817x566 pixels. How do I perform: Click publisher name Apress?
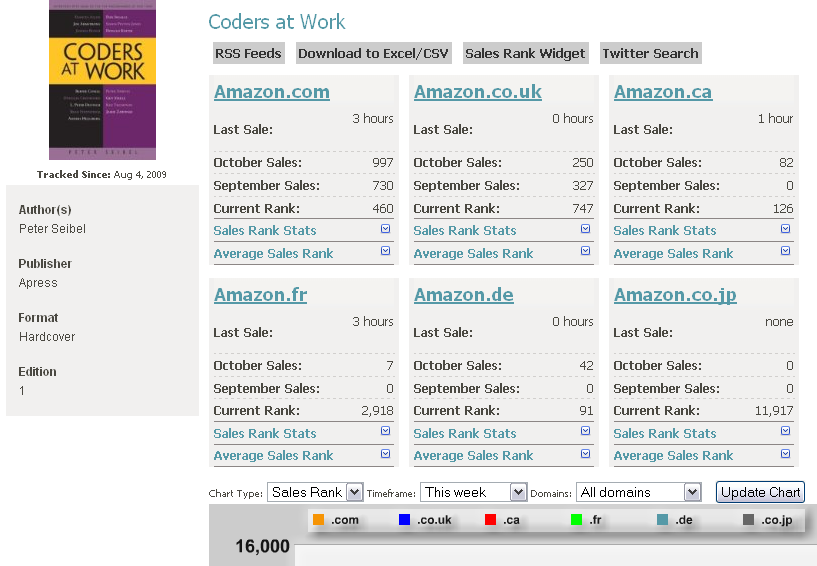38,283
